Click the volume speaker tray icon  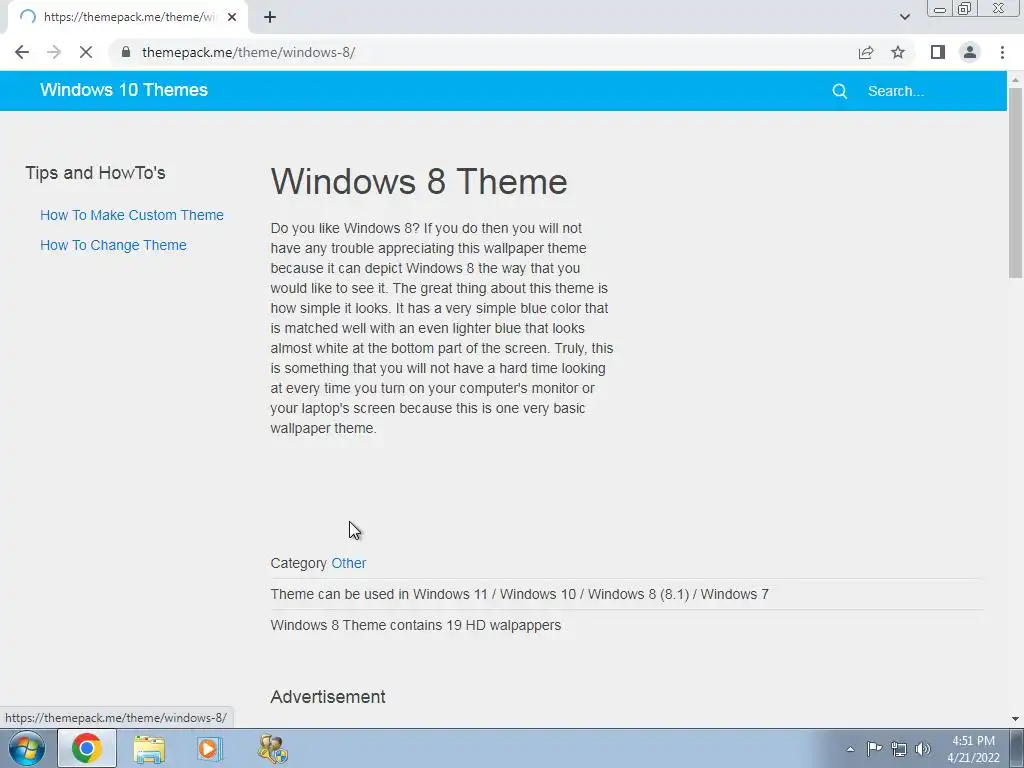[923, 749]
